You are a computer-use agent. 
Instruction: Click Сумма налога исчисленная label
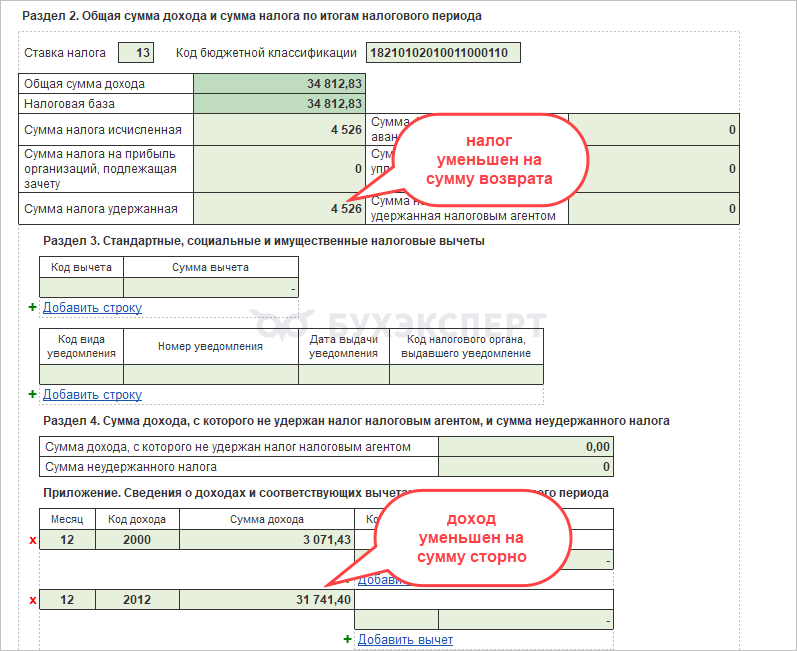click(103, 130)
